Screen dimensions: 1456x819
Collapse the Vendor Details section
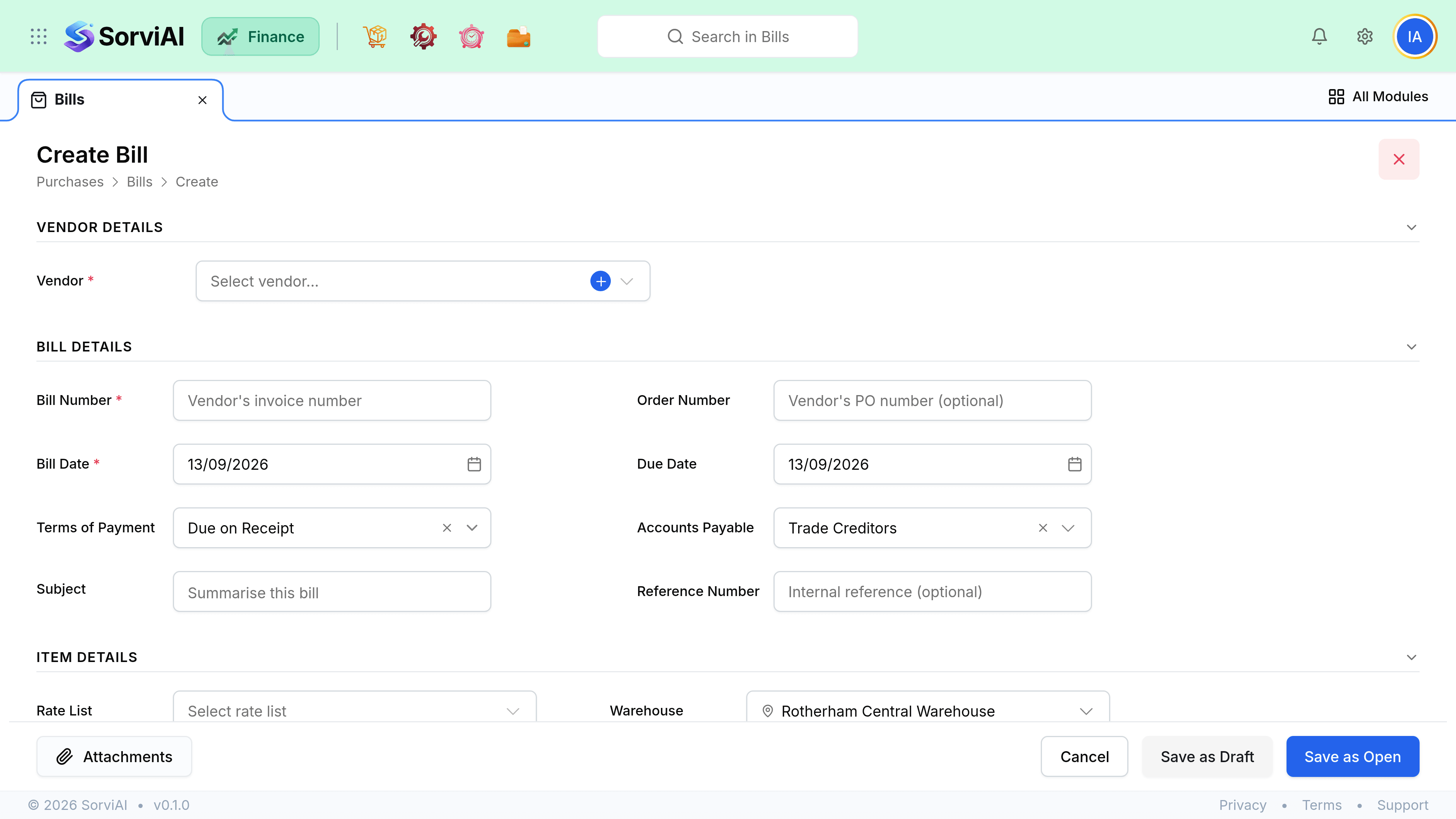click(x=1411, y=227)
